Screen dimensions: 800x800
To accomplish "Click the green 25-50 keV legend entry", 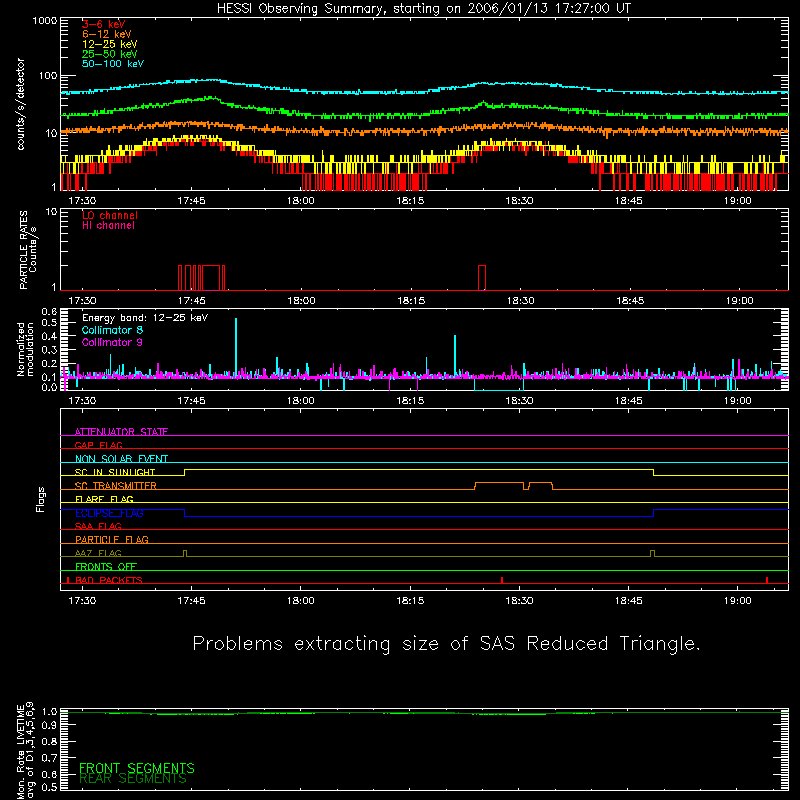I will (x=110, y=54).
